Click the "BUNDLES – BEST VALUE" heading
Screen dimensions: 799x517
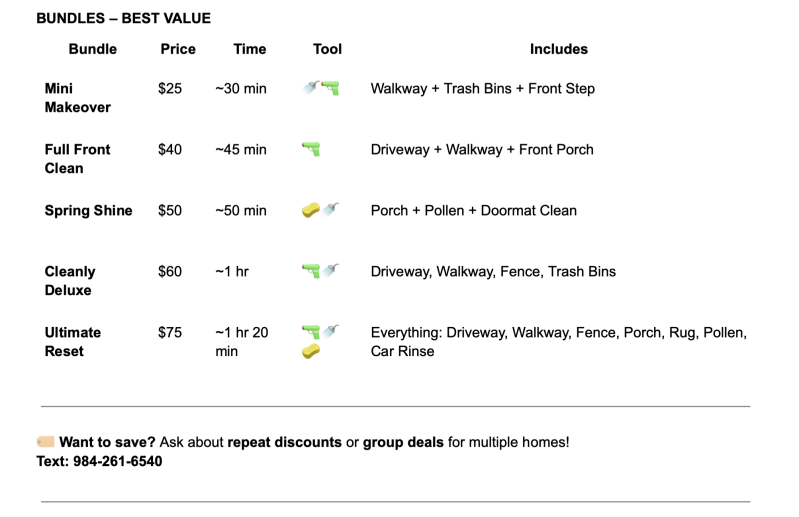coord(123,18)
